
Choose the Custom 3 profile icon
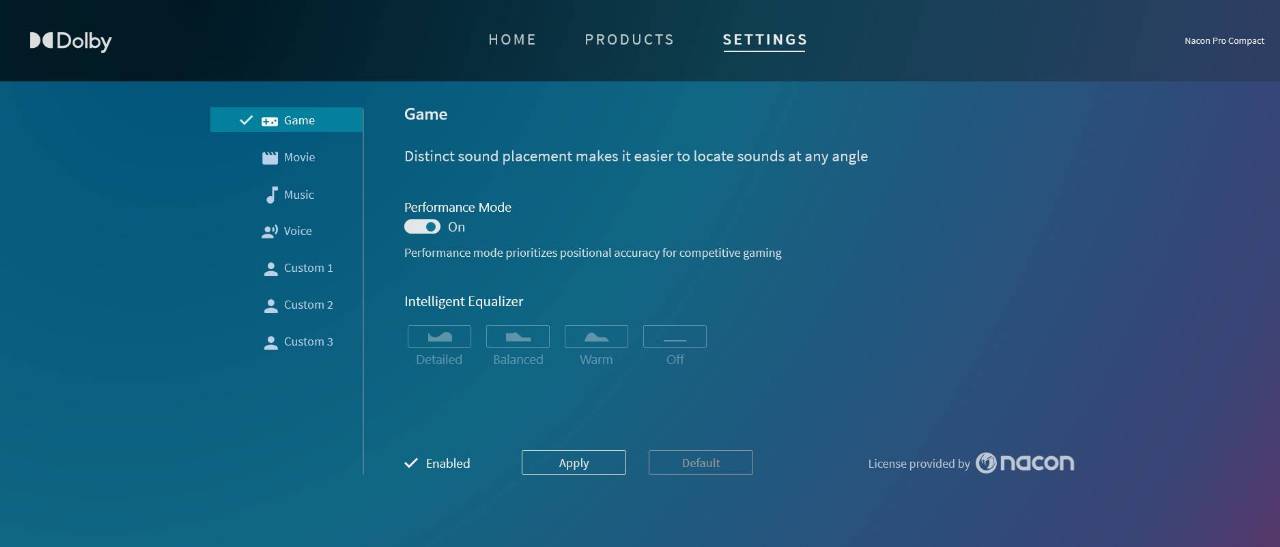270,343
